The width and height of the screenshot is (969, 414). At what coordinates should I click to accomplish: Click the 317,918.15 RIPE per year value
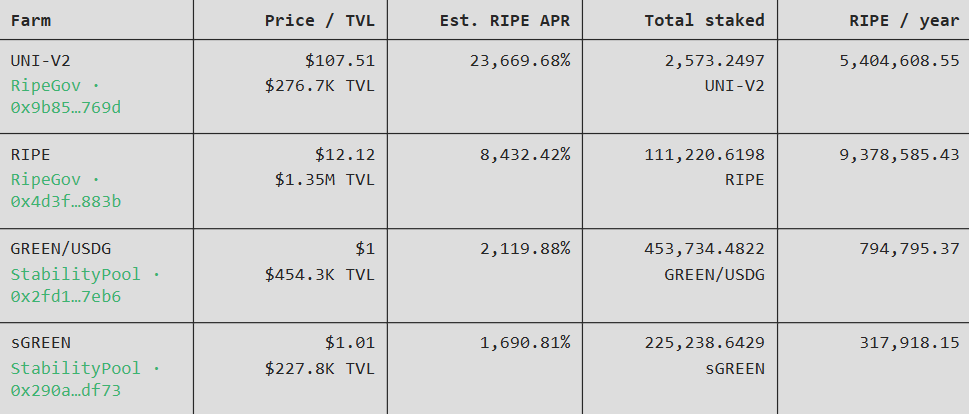909,343
